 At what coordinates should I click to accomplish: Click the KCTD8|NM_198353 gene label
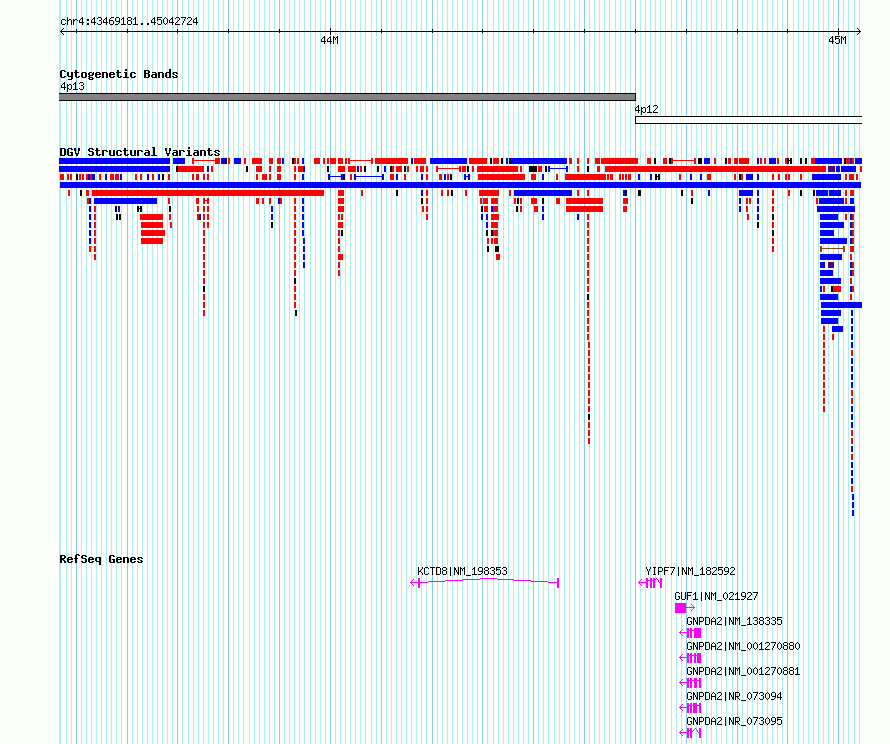pyautogui.click(x=462, y=571)
